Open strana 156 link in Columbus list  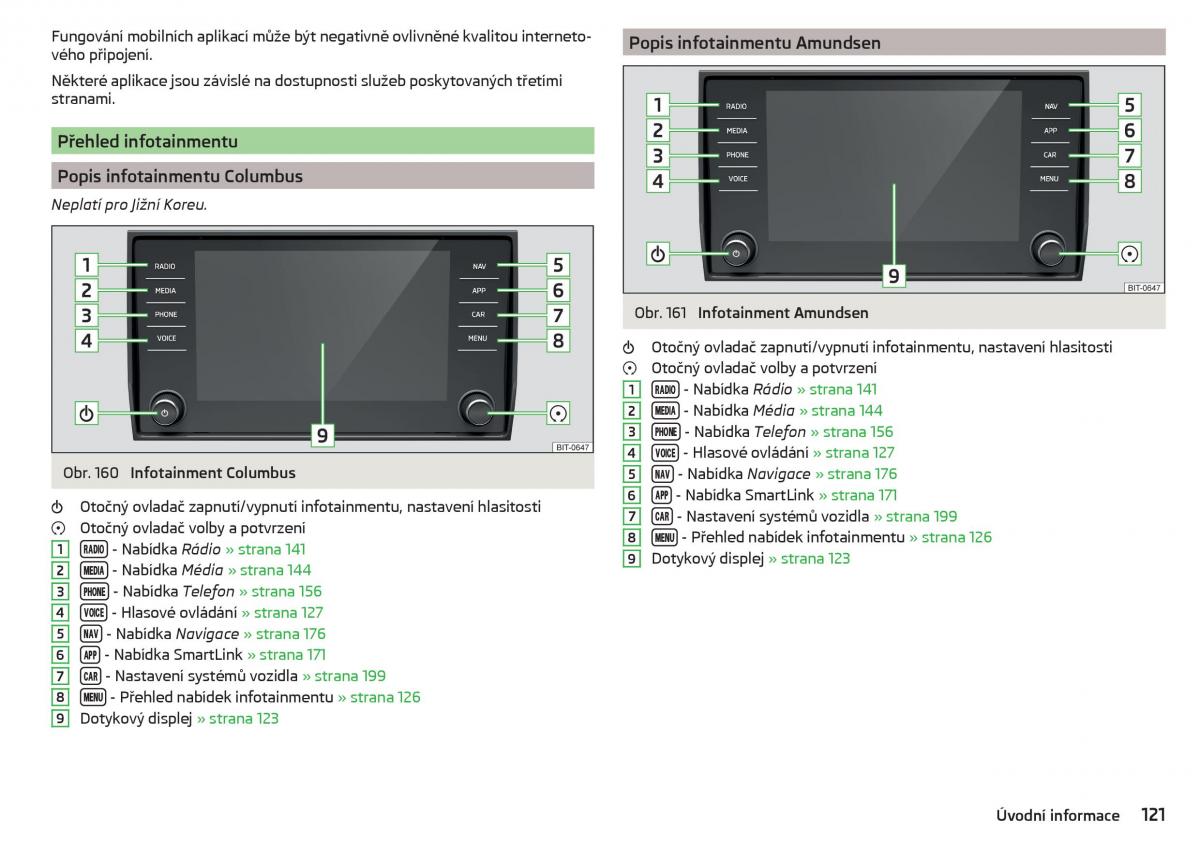[280, 591]
